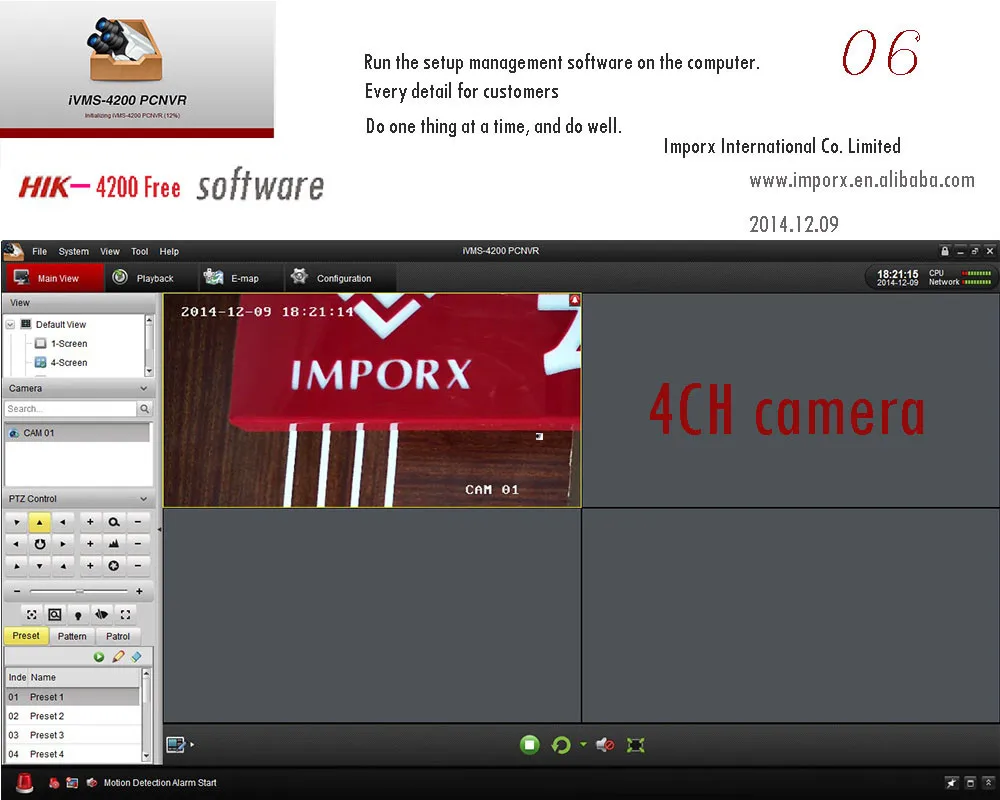1000x800 pixels.
Task: Collapse the PTZ Control panel chevron
Action: tap(143, 499)
